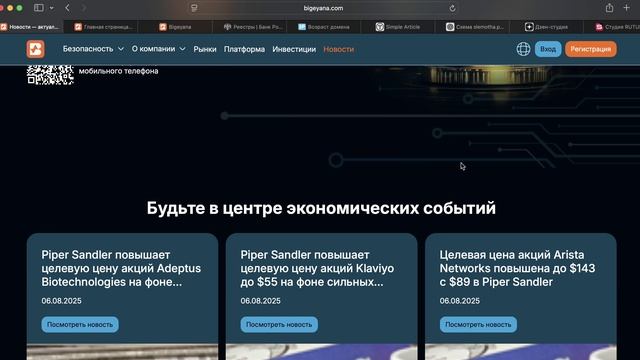Click the QR code image
The height and width of the screenshot is (360, 640).
(x=50, y=75)
